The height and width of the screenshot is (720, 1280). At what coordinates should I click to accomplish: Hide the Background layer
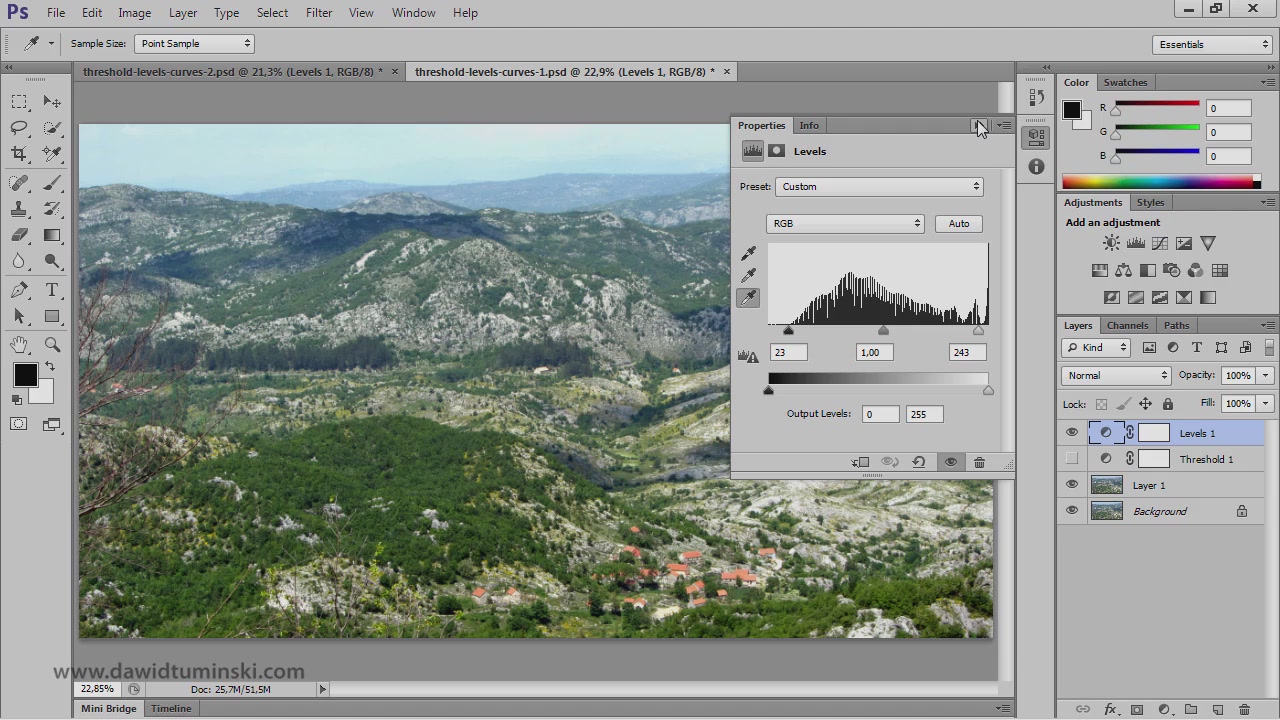click(x=1072, y=511)
